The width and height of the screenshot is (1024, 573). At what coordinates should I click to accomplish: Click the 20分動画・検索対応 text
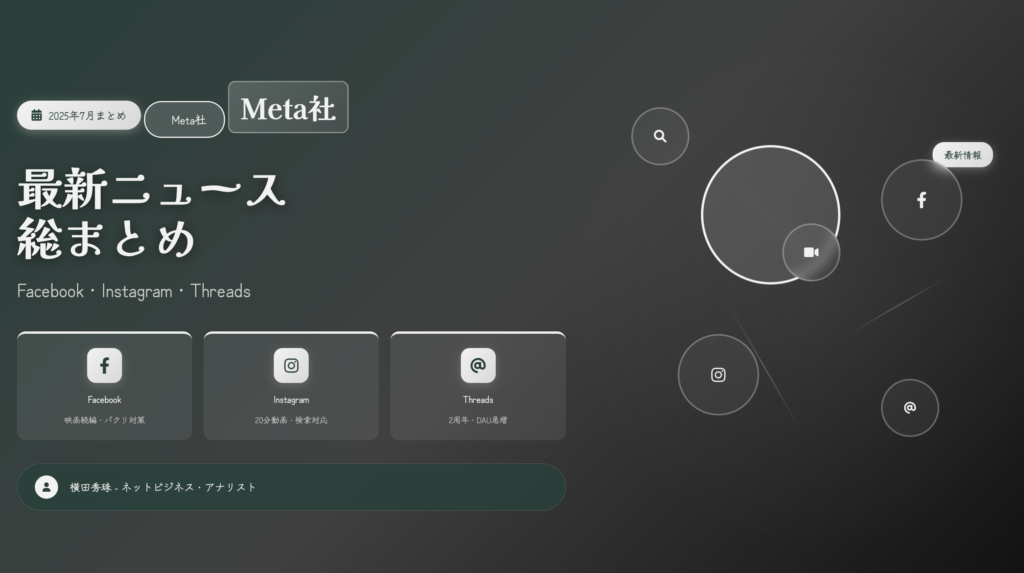(x=291, y=420)
